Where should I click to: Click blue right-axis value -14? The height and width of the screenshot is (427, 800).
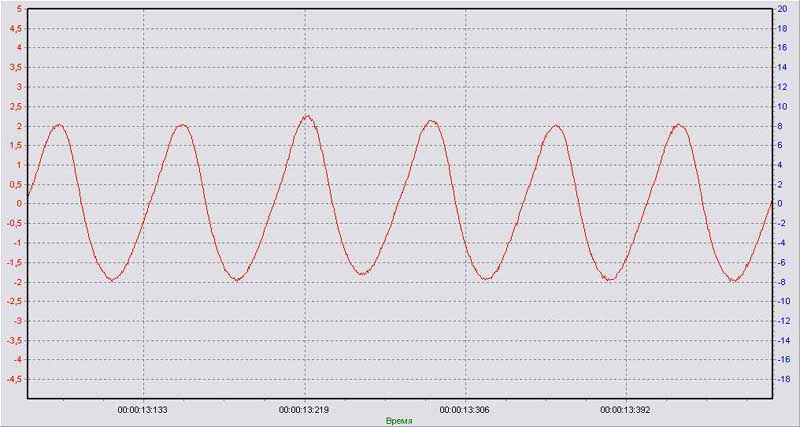click(x=783, y=341)
